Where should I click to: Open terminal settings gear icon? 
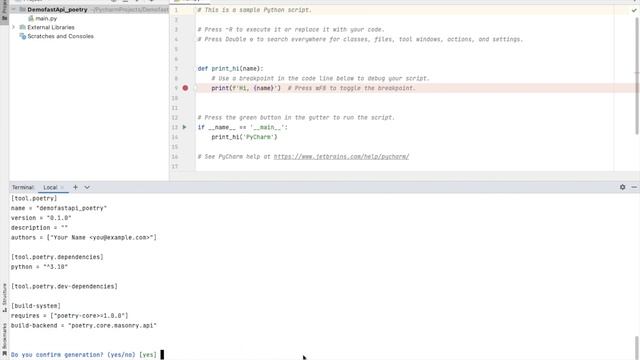(x=622, y=187)
